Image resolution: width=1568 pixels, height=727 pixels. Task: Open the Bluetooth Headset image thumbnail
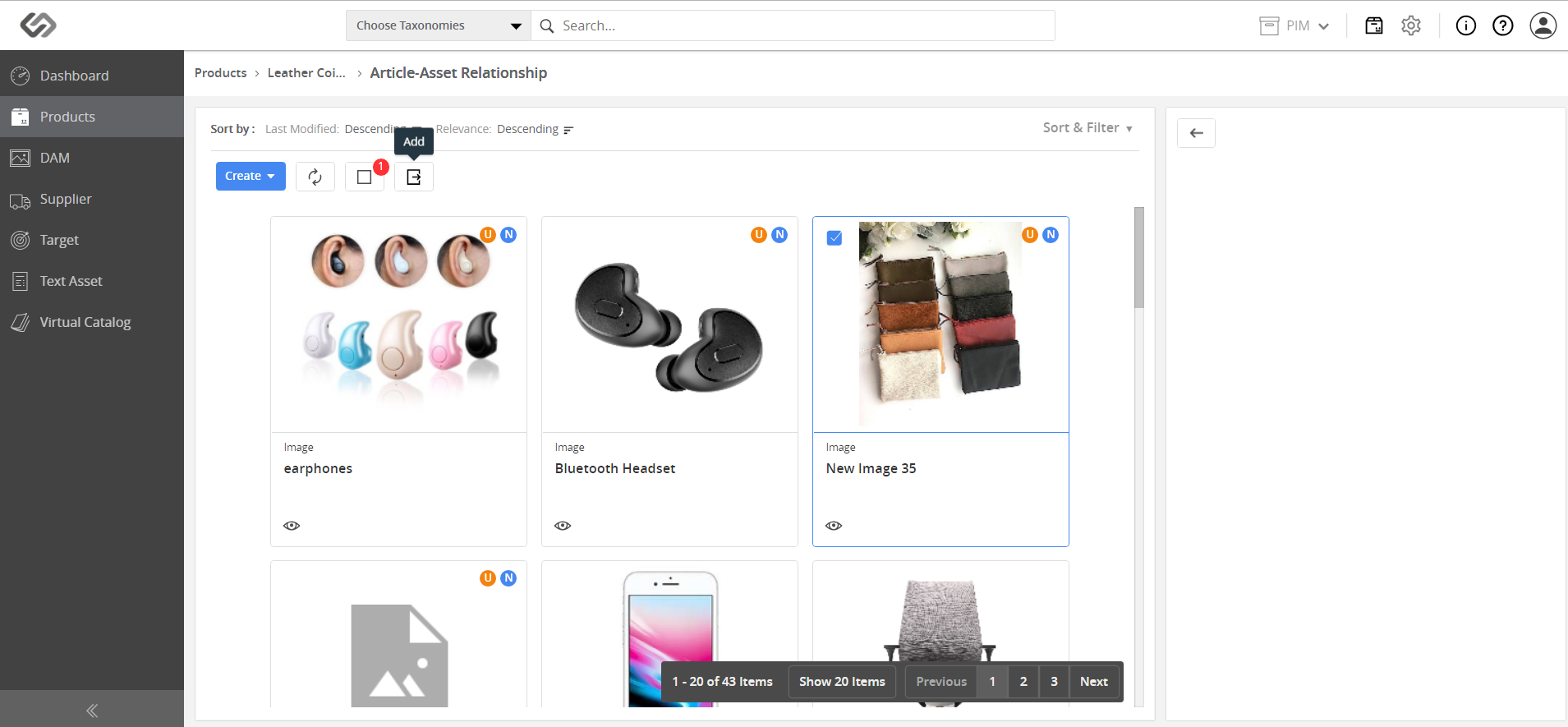pos(670,324)
